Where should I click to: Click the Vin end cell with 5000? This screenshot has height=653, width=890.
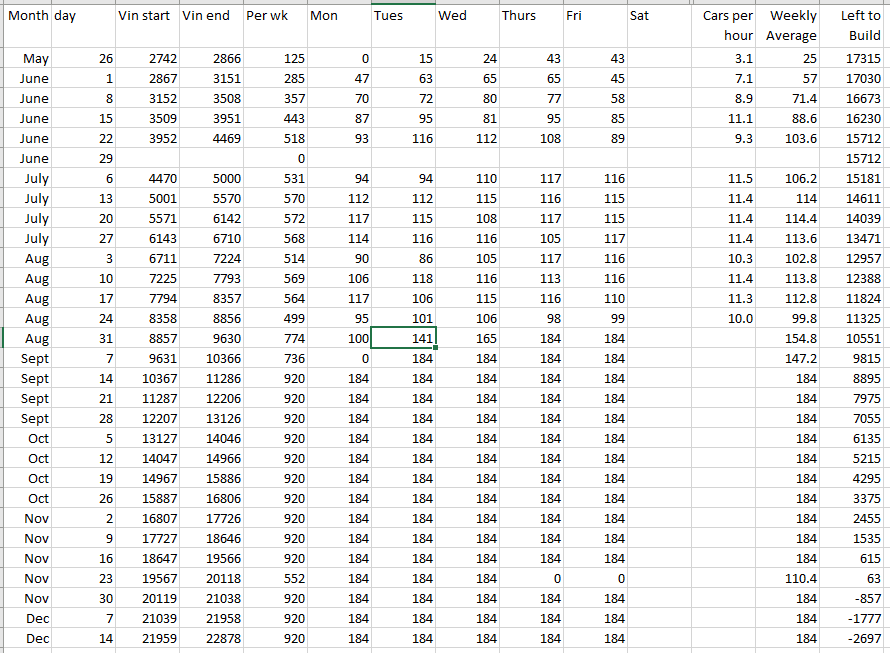(211, 178)
